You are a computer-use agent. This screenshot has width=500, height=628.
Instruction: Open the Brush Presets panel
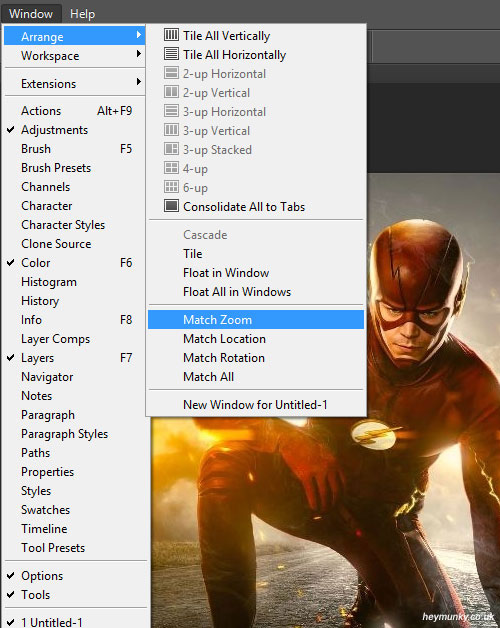[x=75, y=168]
